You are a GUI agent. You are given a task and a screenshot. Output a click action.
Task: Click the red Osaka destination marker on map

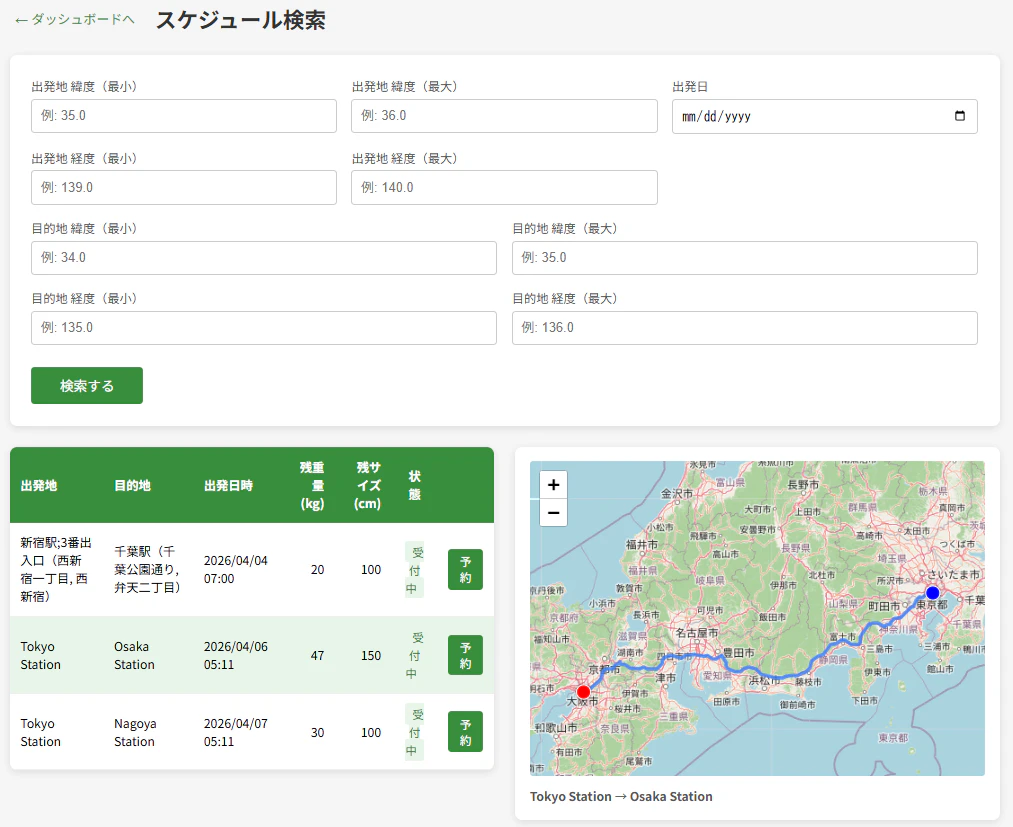(583, 692)
